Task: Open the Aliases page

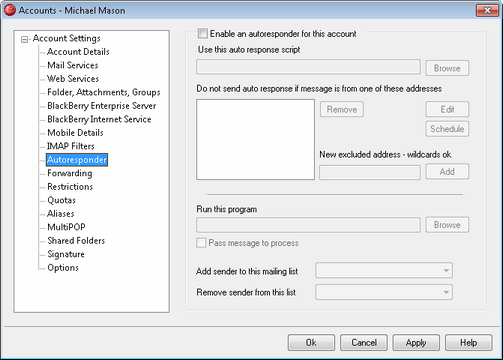Action: point(61,213)
